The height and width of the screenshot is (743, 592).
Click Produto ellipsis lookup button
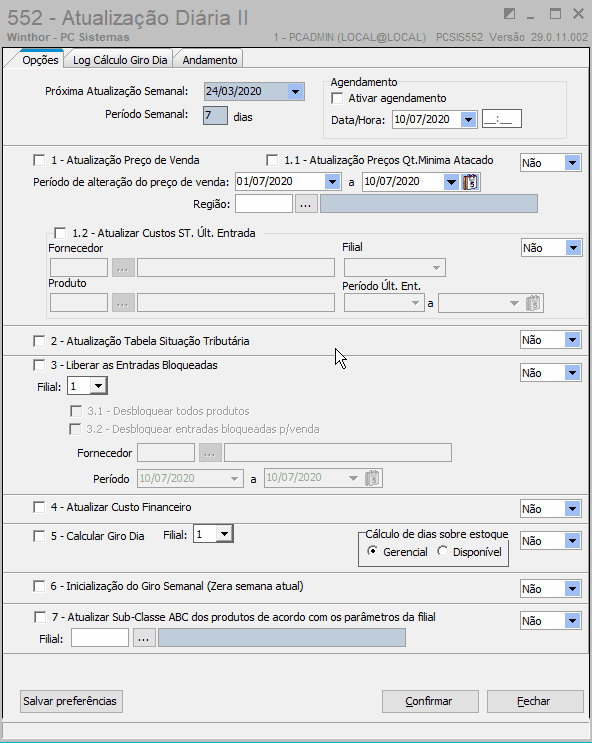123,303
